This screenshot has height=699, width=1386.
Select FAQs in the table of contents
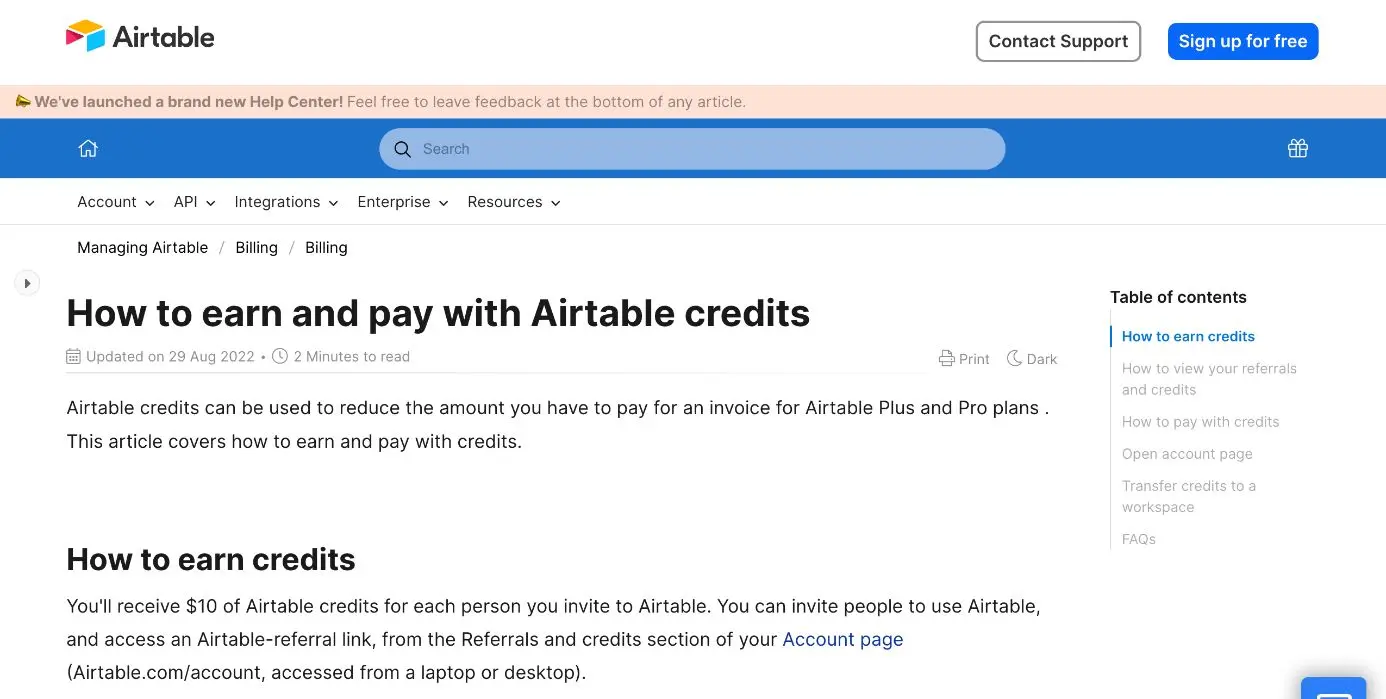point(1138,539)
